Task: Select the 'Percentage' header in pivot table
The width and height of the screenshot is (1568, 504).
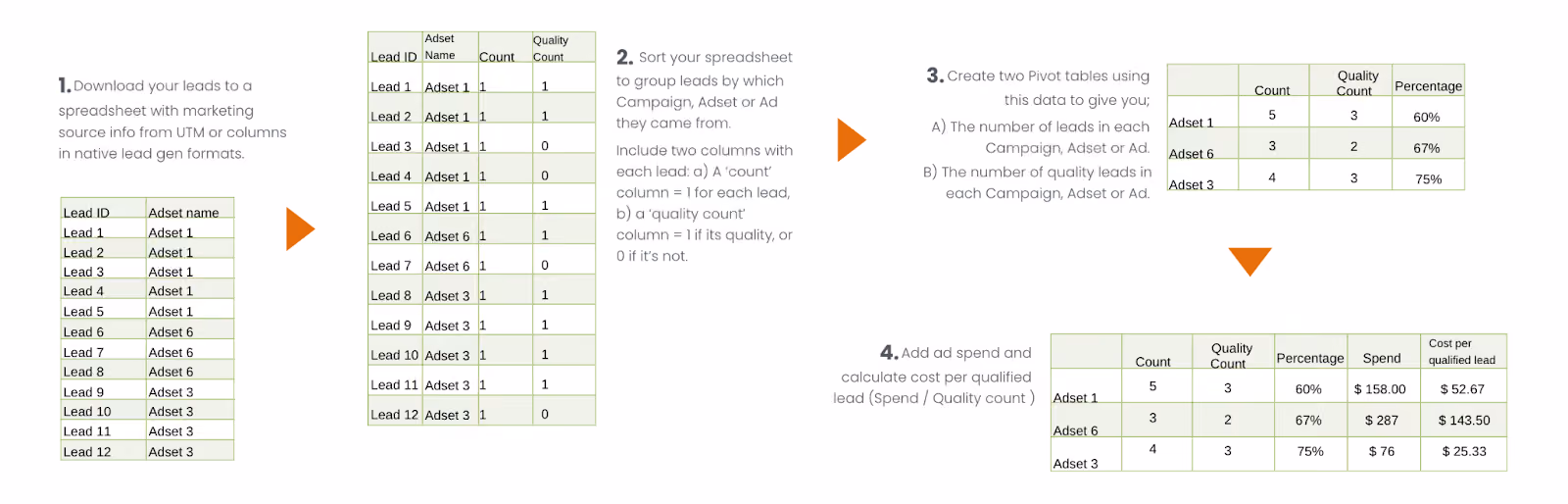Action: click(1428, 86)
